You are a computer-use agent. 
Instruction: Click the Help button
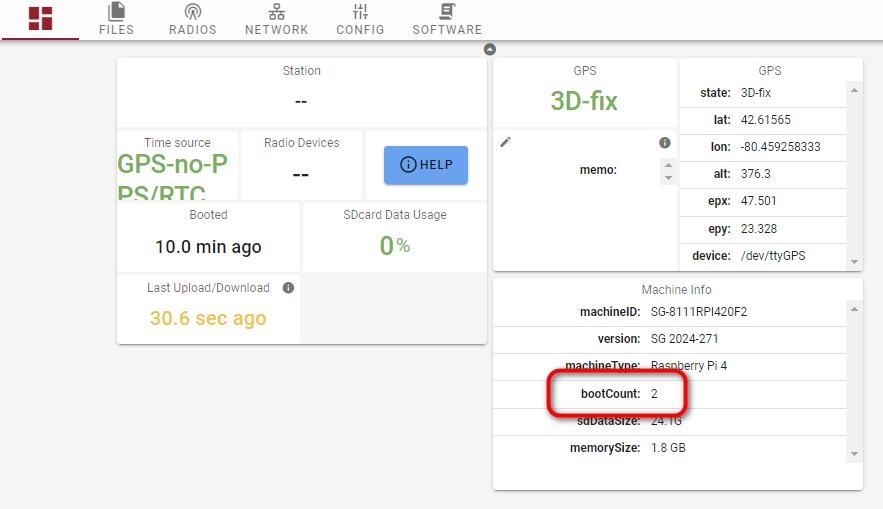[x=426, y=165]
